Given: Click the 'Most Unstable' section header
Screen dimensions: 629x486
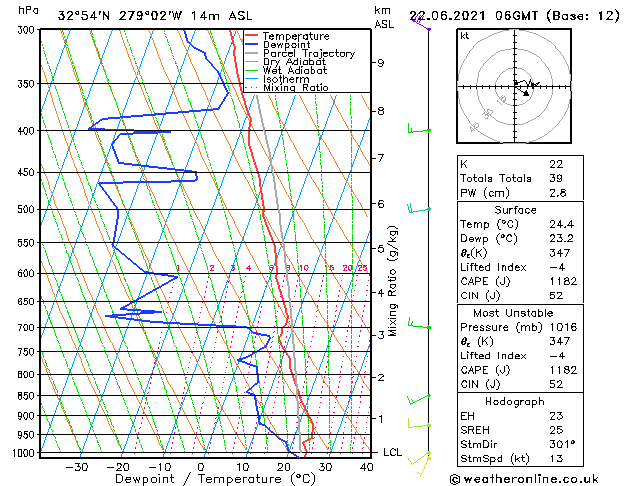Looking at the screenshot, I should 513,313.
